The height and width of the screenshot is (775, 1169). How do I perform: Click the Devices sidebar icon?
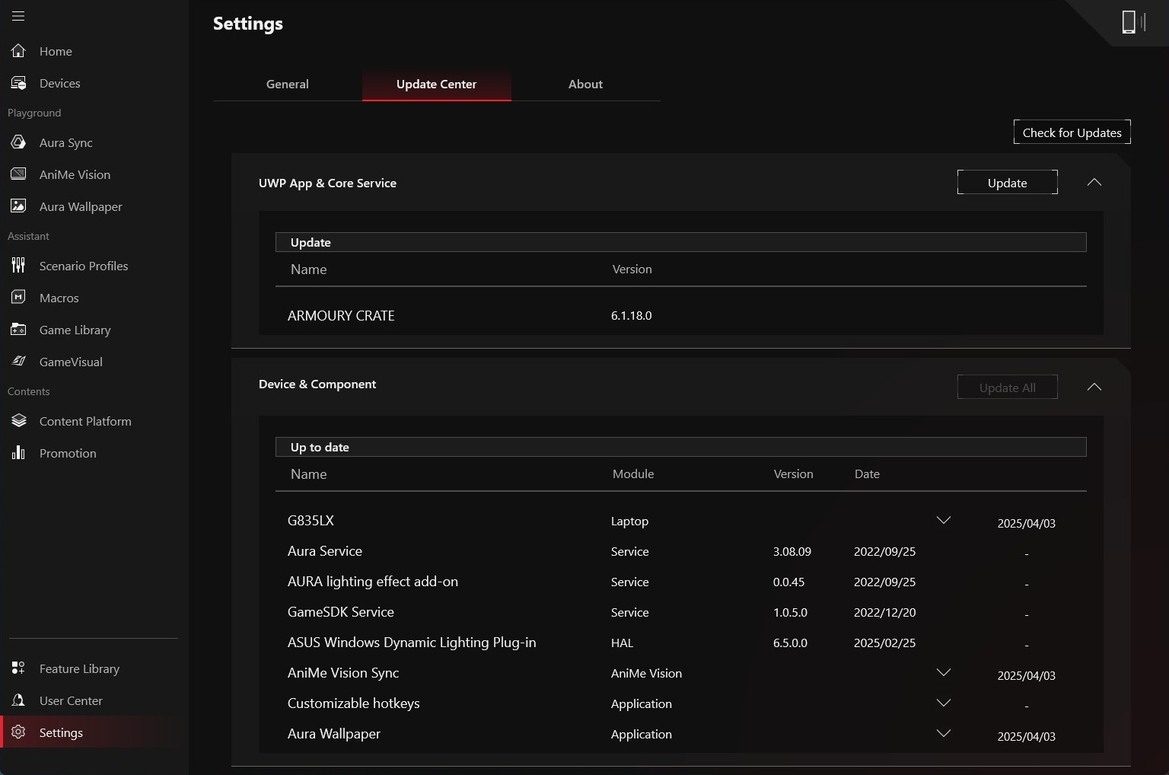19,83
